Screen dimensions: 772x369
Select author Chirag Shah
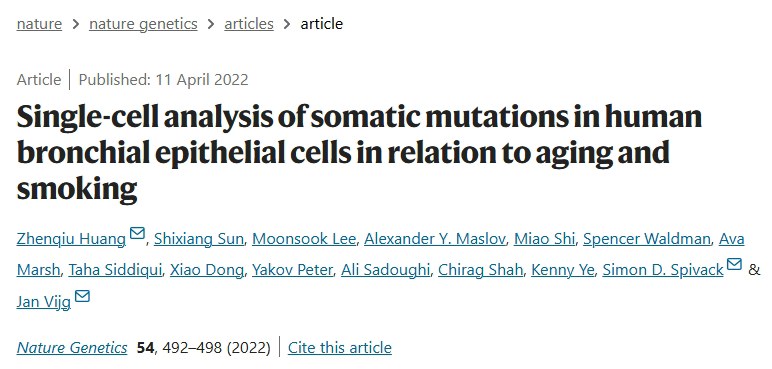[x=481, y=270]
